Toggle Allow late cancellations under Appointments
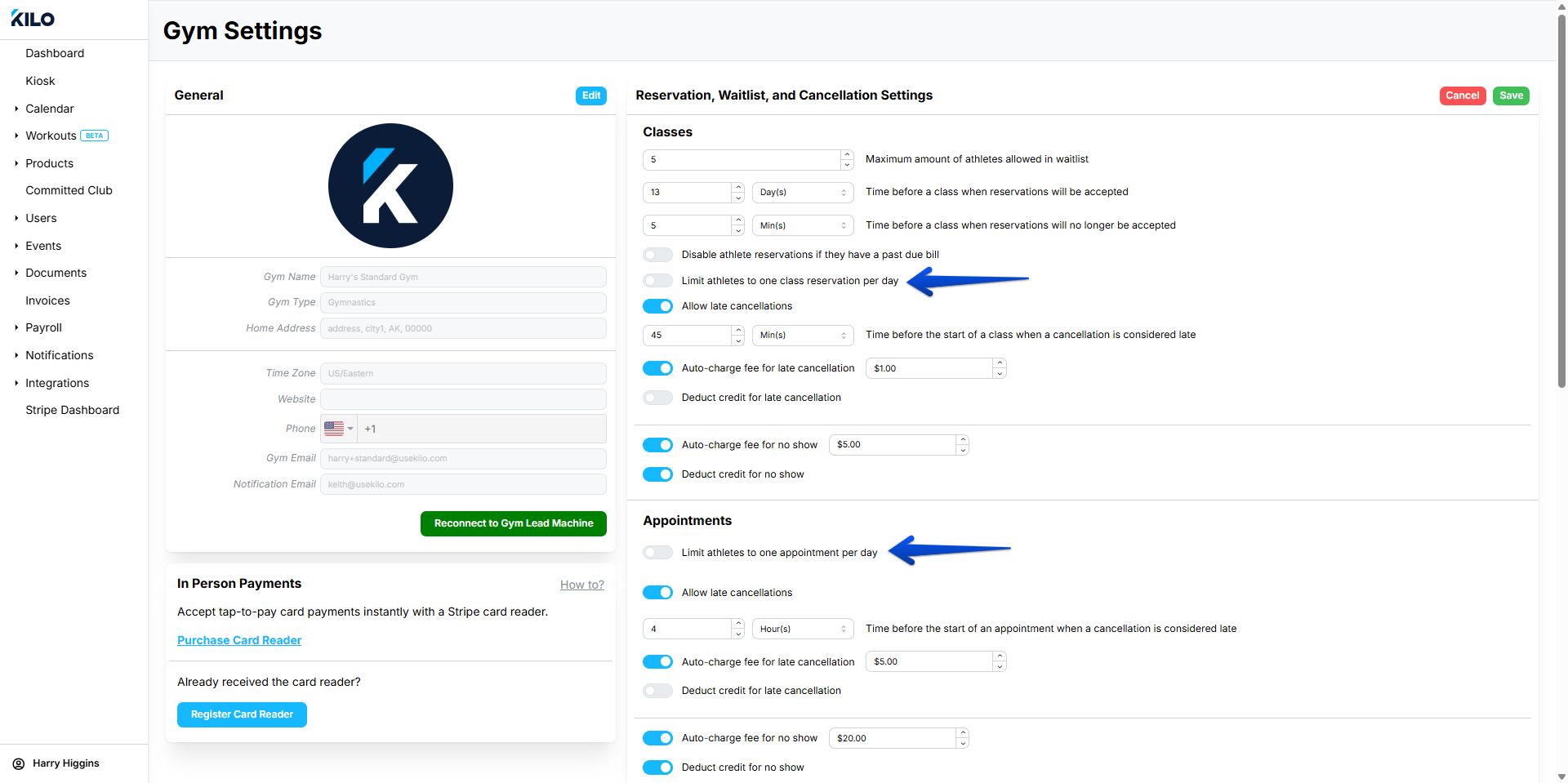 coord(657,593)
